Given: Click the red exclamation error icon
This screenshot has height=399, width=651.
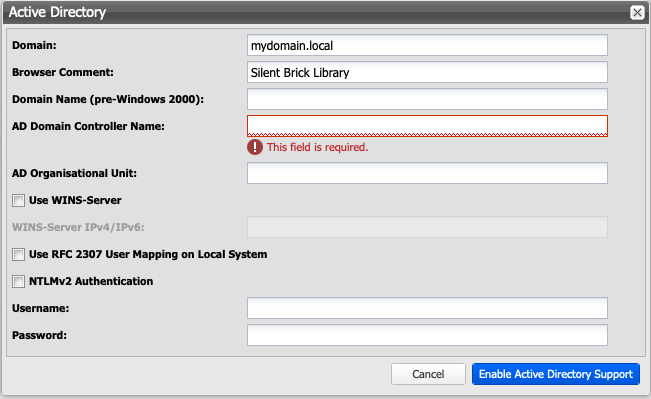Looking at the screenshot, I should [x=255, y=147].
